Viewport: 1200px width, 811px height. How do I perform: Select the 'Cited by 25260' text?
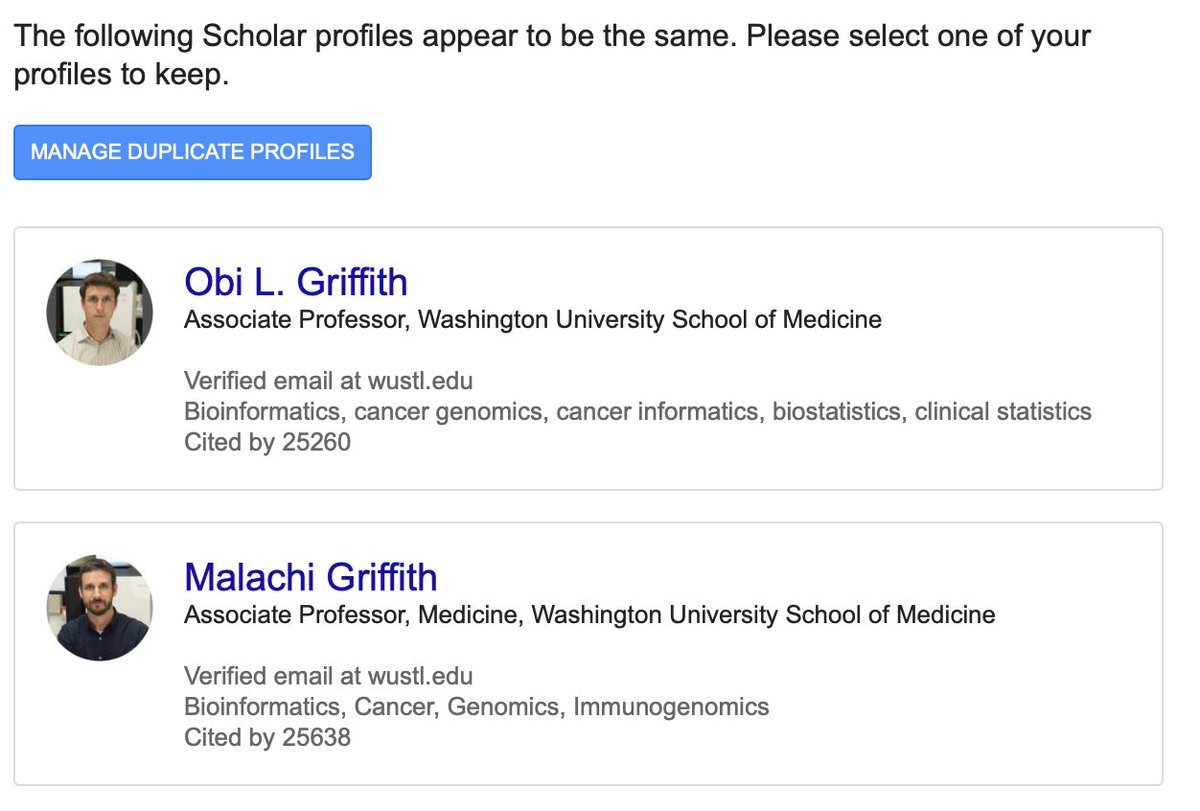[x=267, y=442]
